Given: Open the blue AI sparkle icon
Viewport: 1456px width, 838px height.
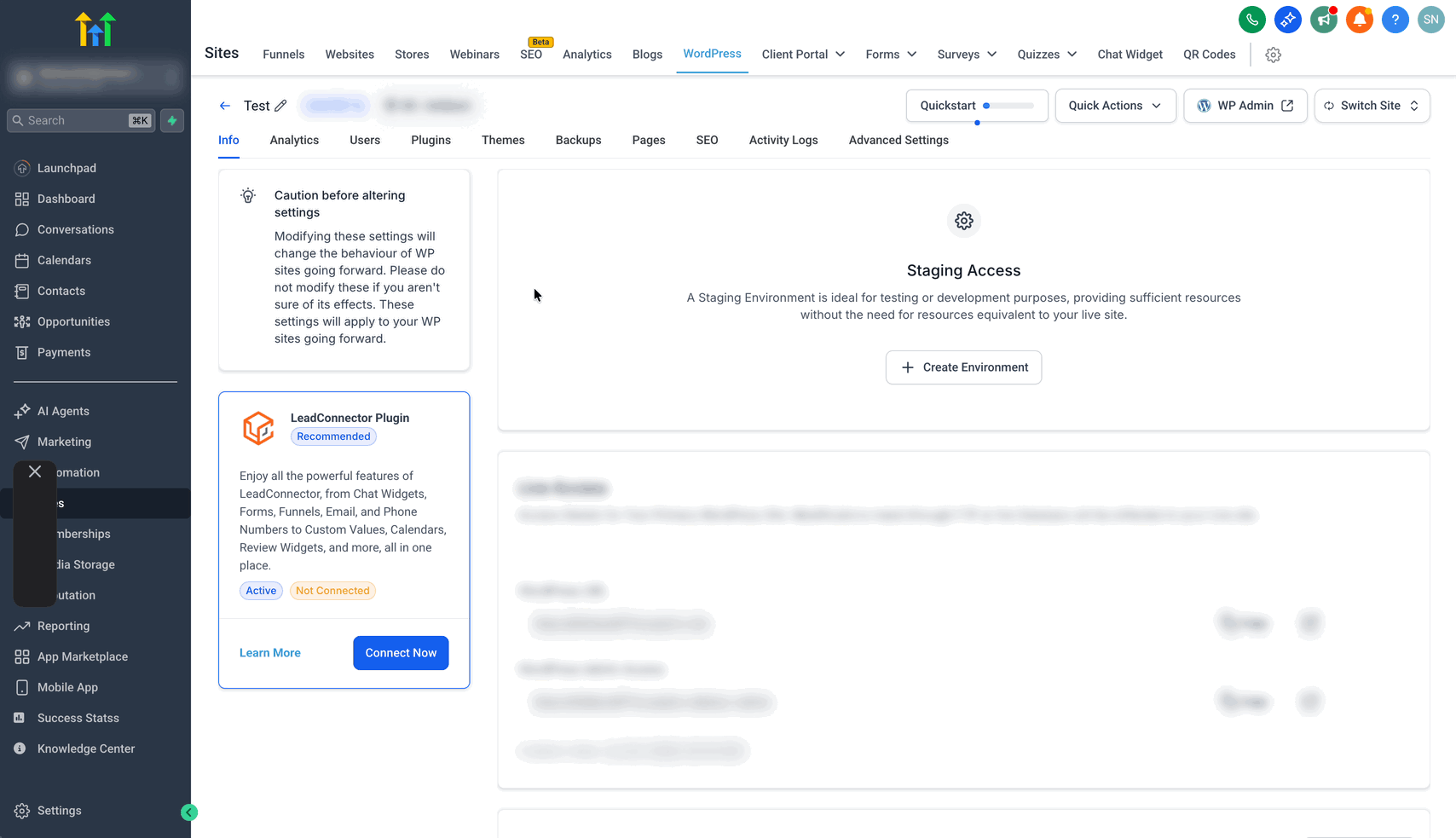Looking at the screenshot, I should 1287,20.
